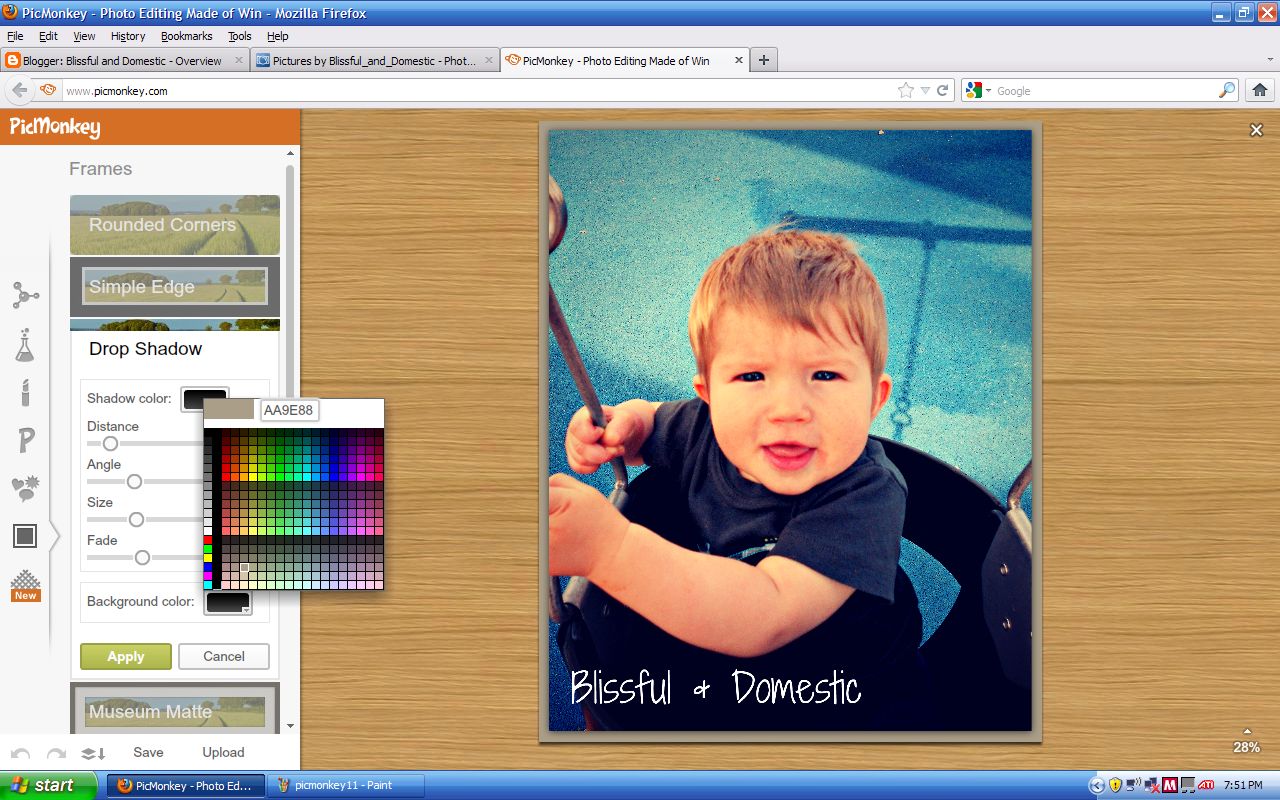Viewport: 1280px width, 800px height.
Task: Select the Rounded Corners frame thumbnail
Action: tap(175, 225)
